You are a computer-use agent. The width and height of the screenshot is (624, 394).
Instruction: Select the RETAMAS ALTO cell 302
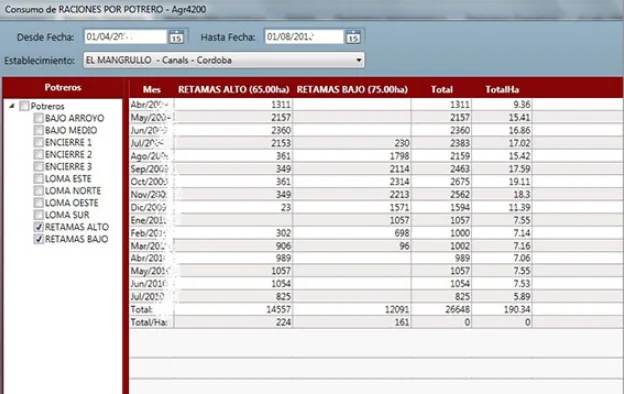(233, 233)
